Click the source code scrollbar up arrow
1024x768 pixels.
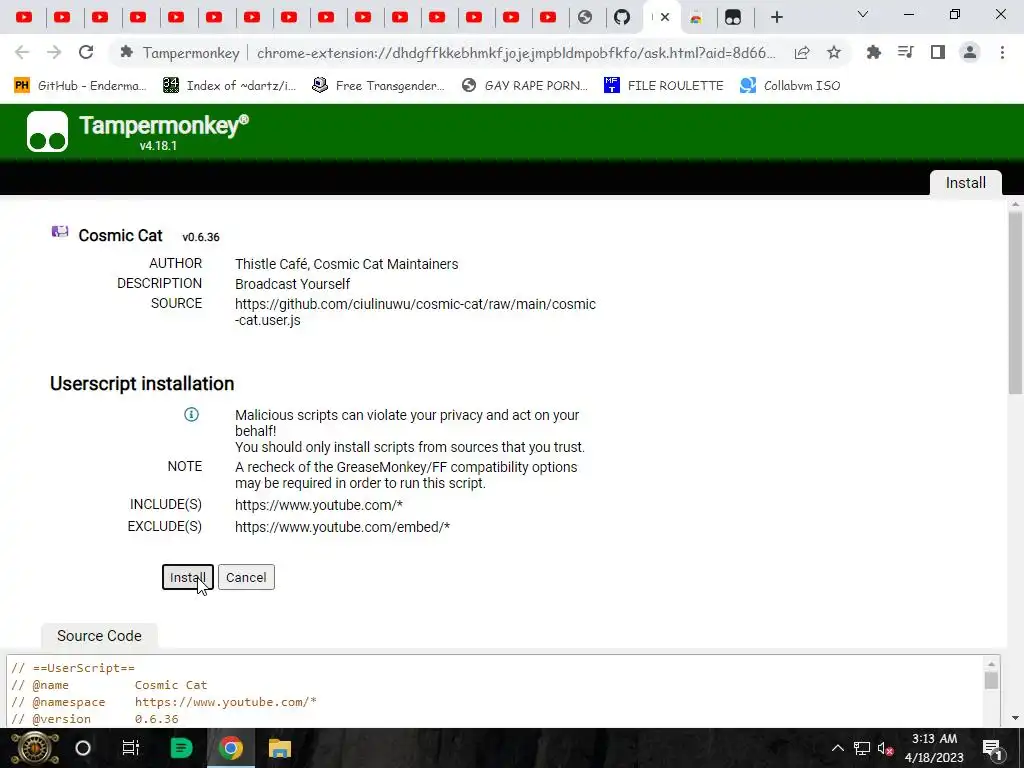(991, 664)
